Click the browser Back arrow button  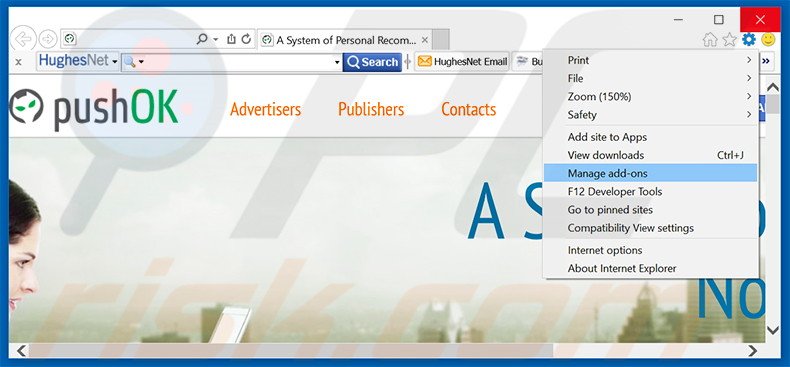[23, 39]
